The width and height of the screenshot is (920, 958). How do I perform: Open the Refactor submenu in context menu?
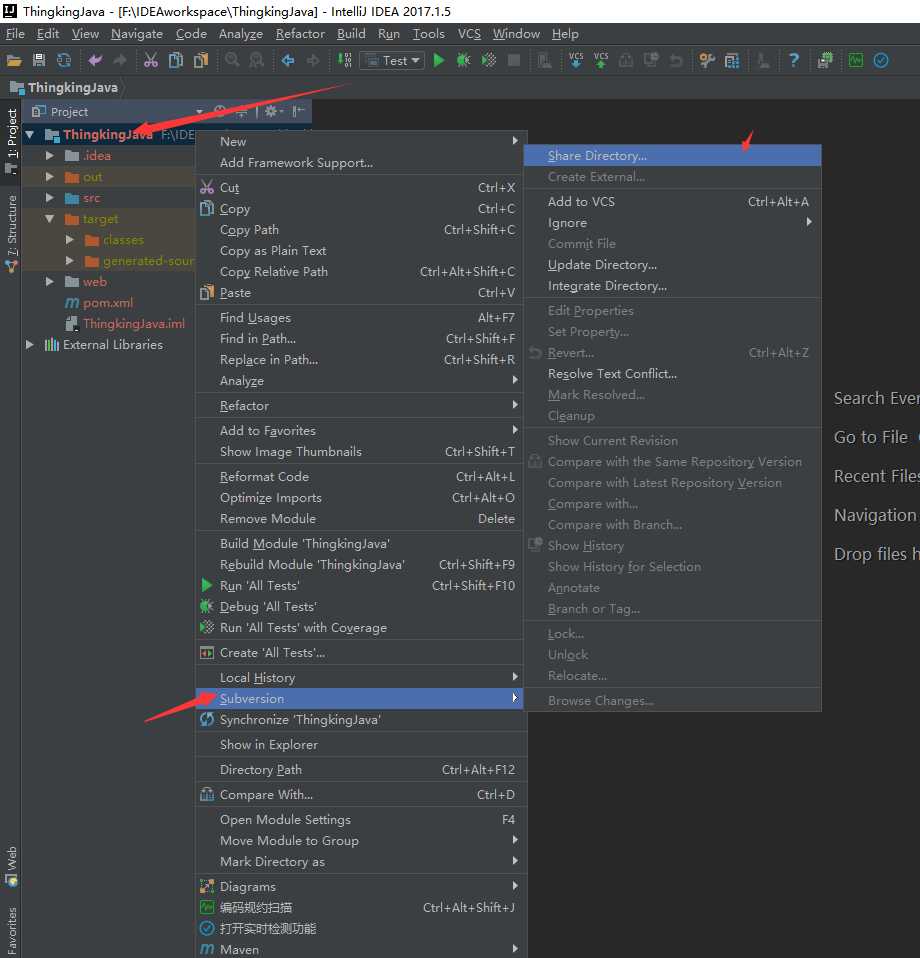tap(360, 406)
